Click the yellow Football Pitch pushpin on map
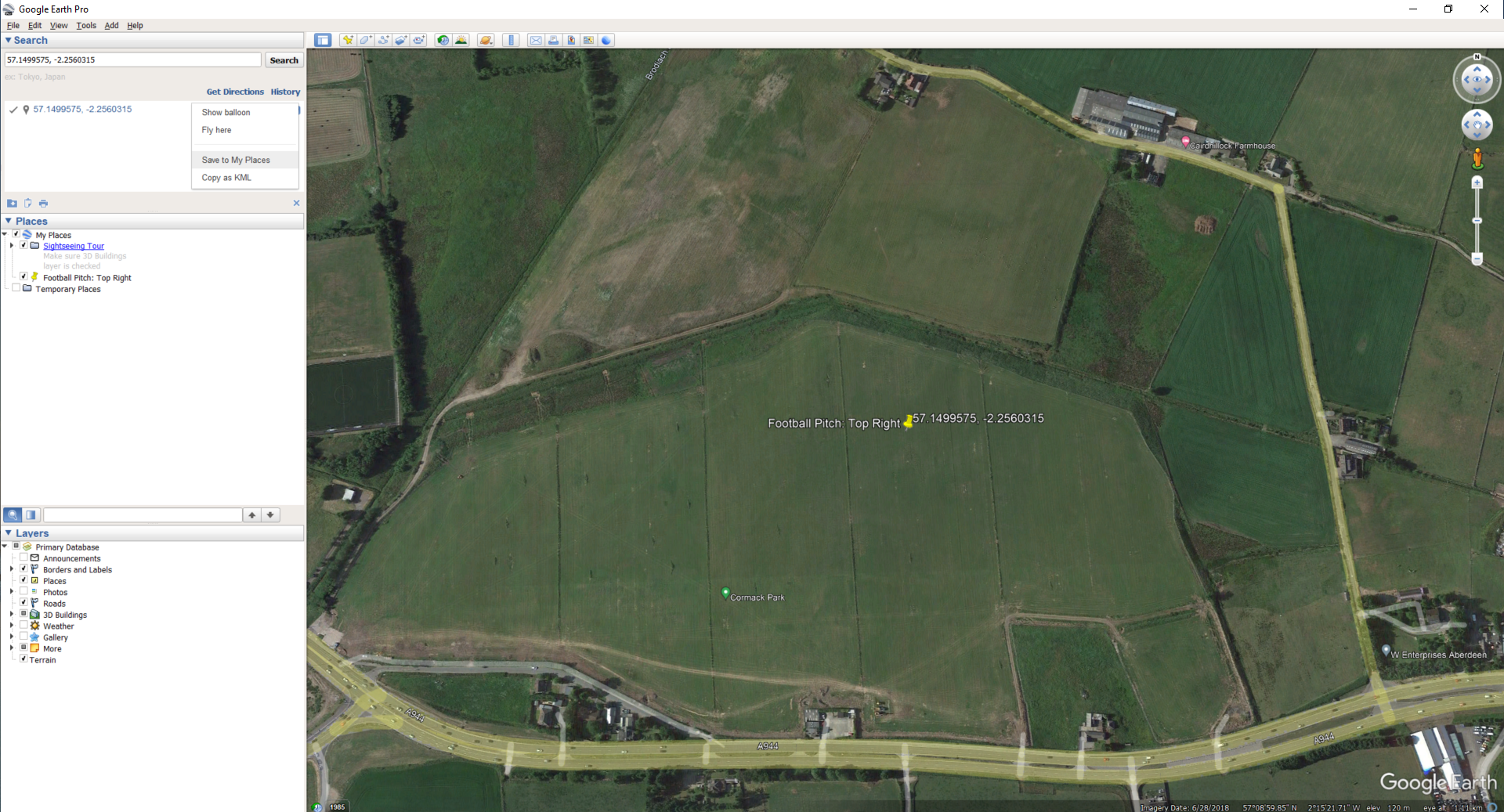Viewport: 1504px width, 812px height. click(908, 422)
